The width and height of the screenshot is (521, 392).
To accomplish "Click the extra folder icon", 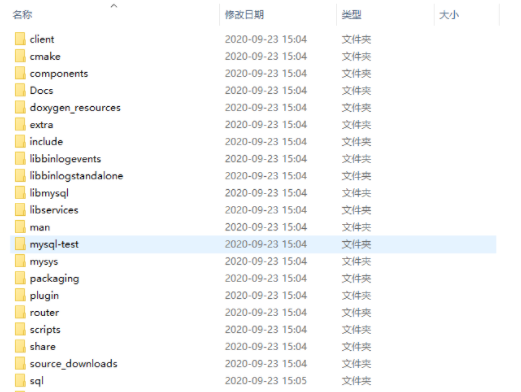I will pos(20,124).
